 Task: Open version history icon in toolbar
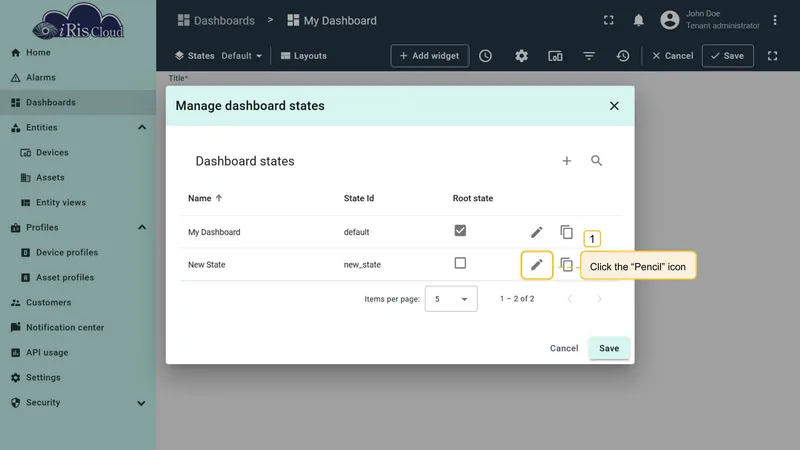[x=622, y=56]
